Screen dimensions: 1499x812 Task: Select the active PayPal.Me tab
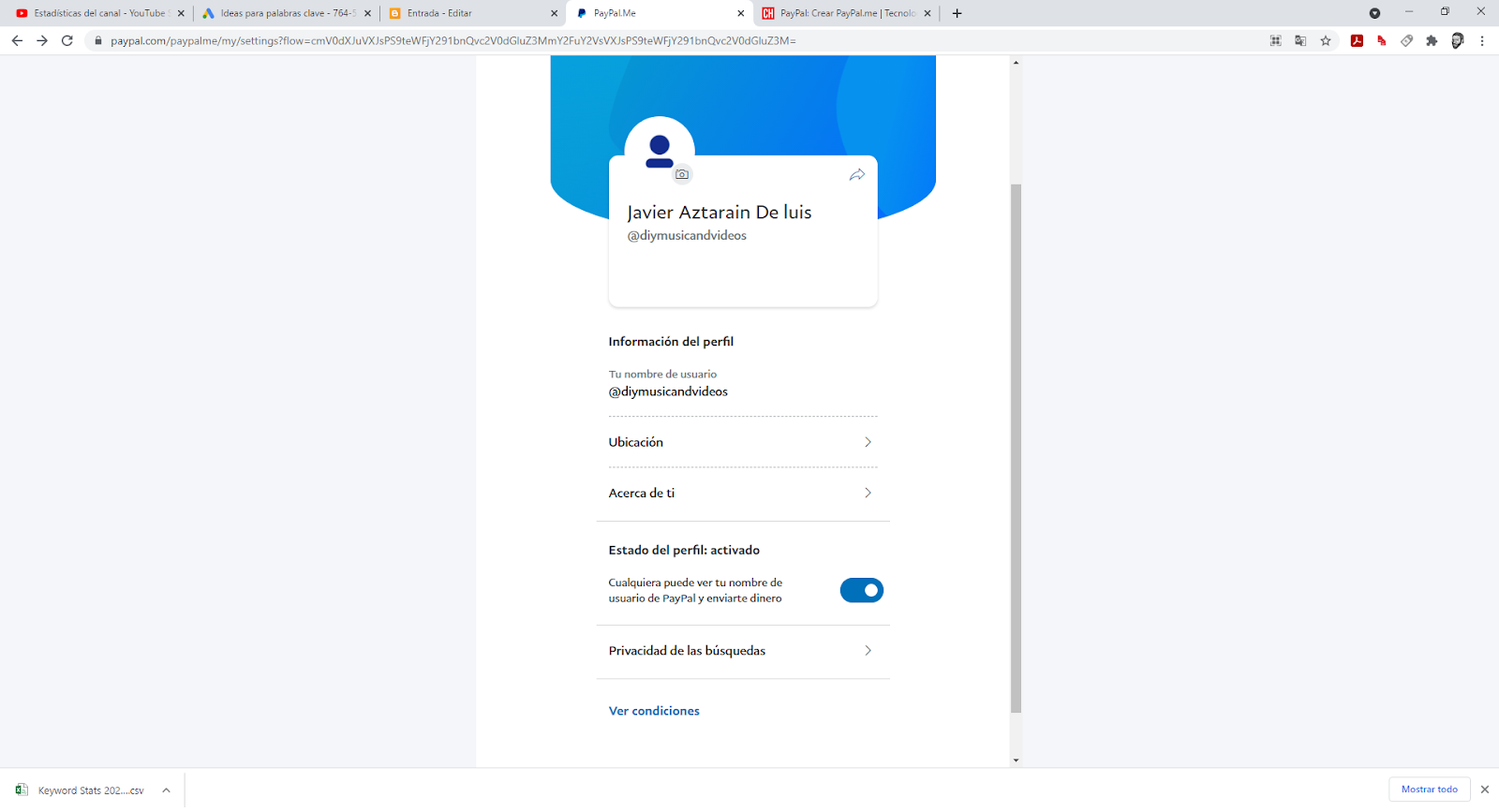pos(660,13)
